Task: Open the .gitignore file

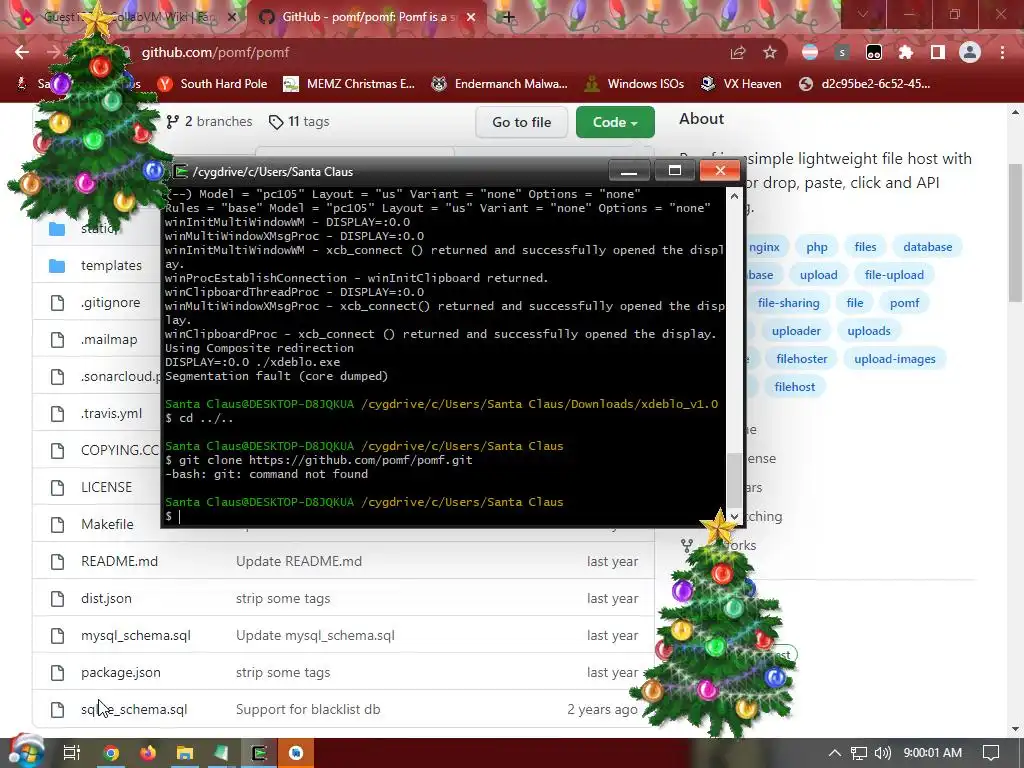Action: (110, 302)
